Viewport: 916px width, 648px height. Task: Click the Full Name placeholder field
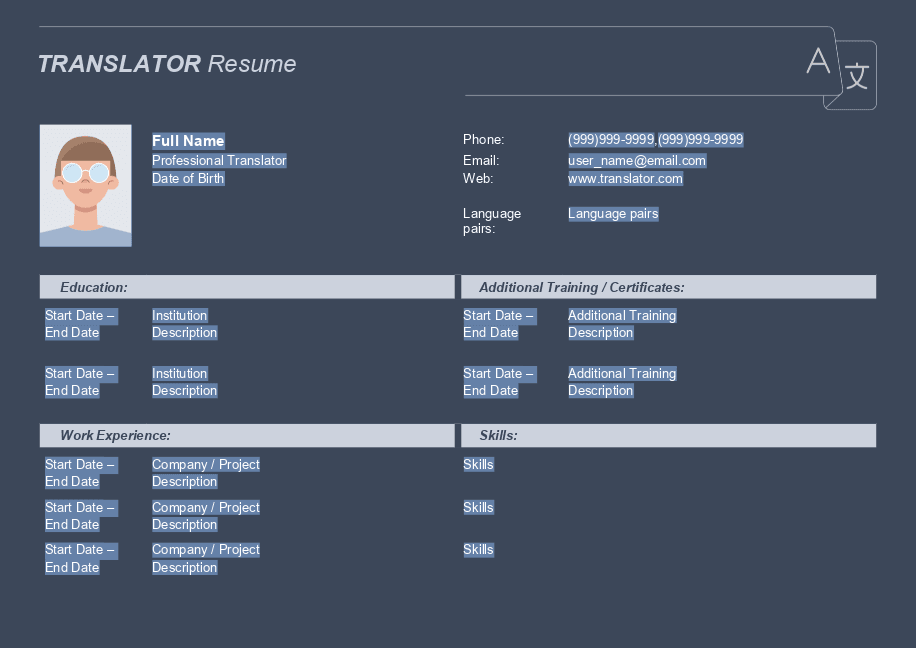pyautogui.click(x=188, y=141)
